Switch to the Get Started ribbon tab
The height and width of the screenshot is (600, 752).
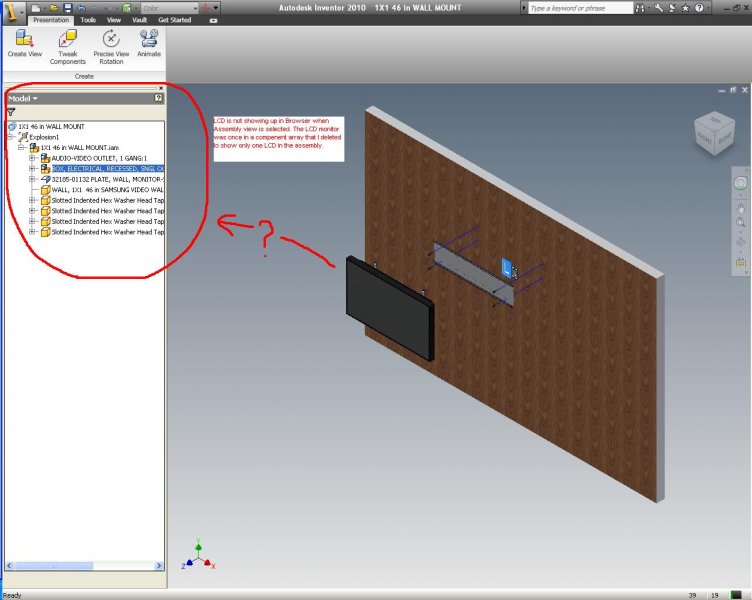click(x=175, y=20)
